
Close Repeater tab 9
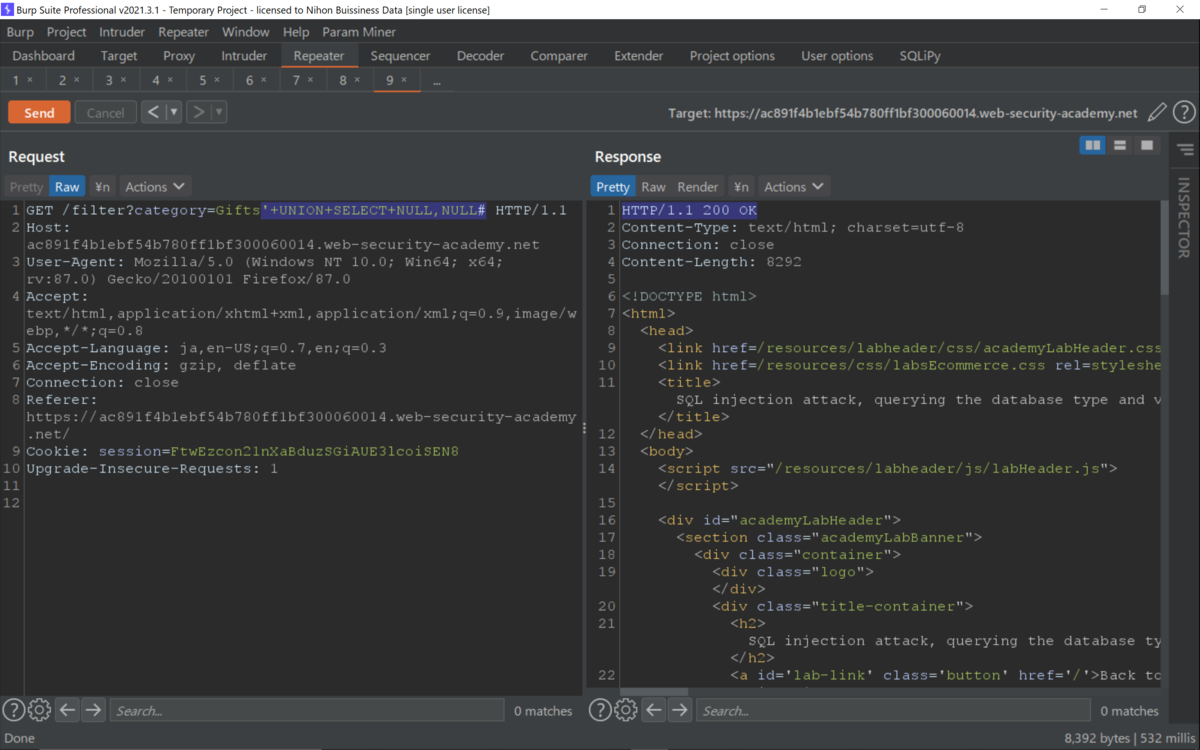(x=404, y=80)
